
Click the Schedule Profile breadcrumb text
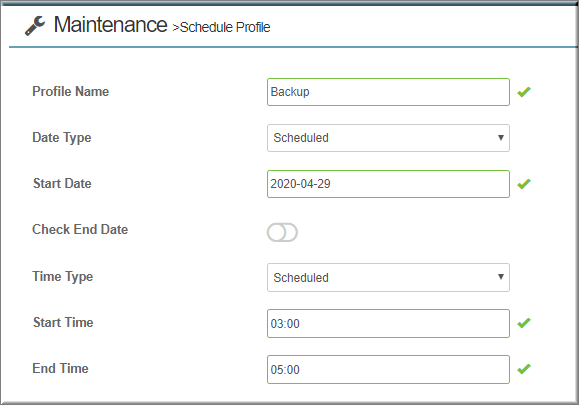pos(222,27)
